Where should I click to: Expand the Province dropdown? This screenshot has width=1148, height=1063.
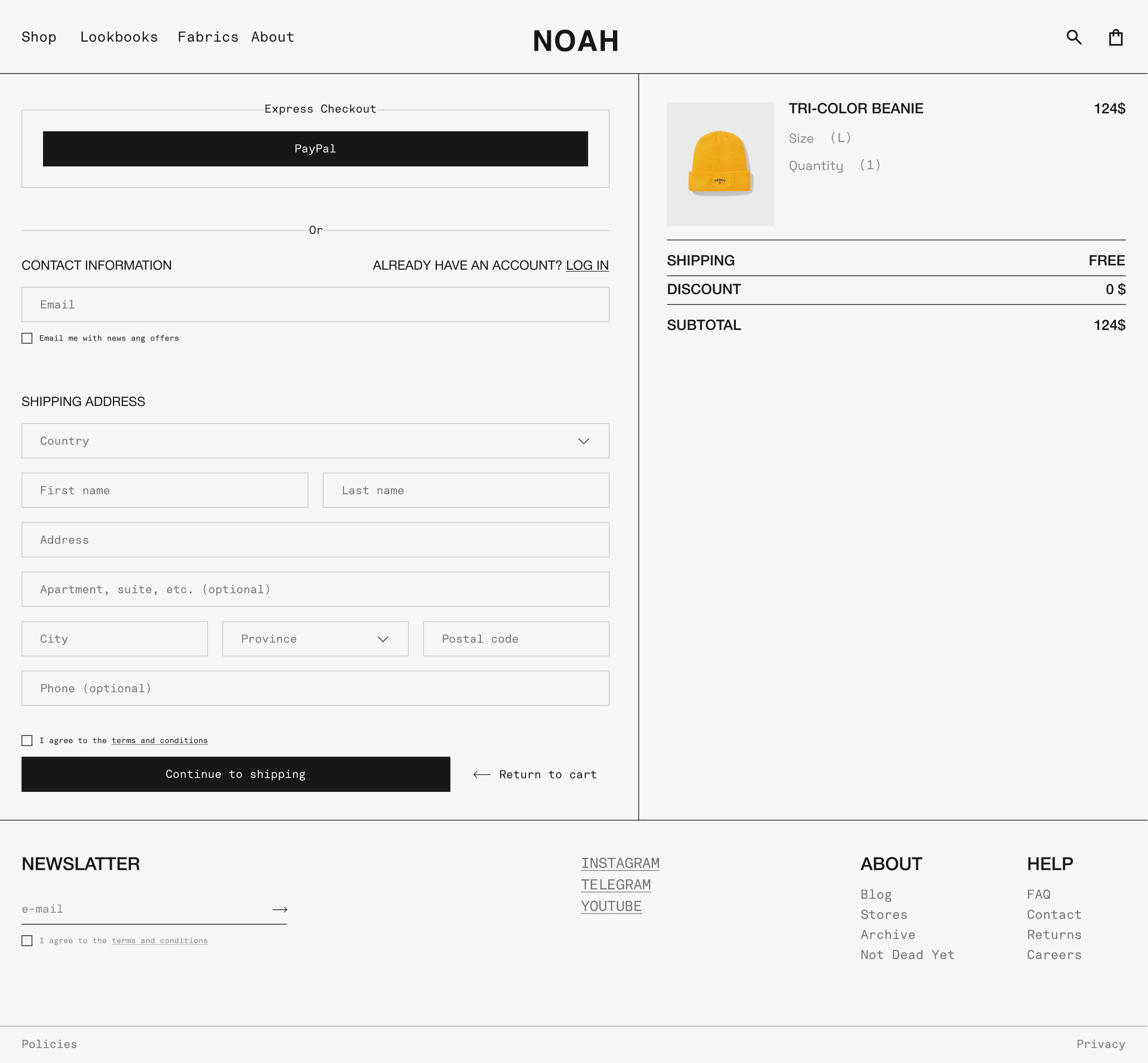(x=315, y=639)
